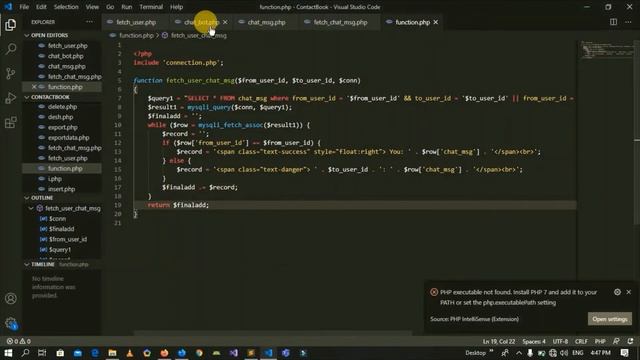Select chat_bot.php in Open Editors list

(x=66, y=56)
